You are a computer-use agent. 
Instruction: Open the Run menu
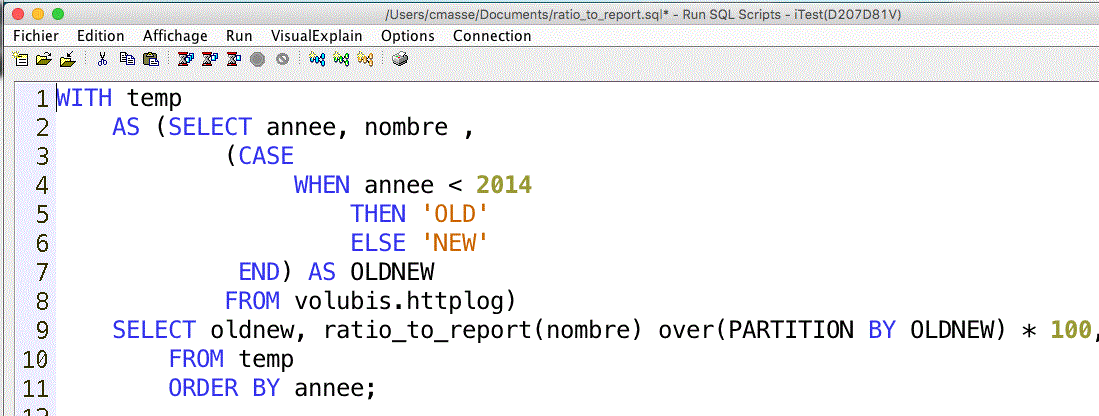239,36
